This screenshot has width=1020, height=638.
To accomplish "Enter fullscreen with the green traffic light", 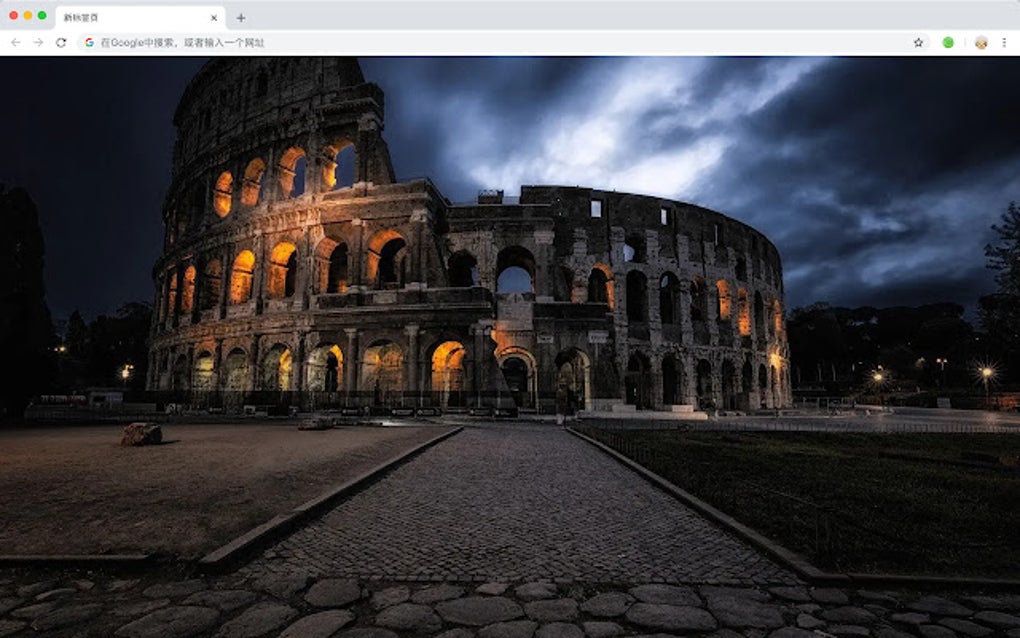I will tap(42, 16).
